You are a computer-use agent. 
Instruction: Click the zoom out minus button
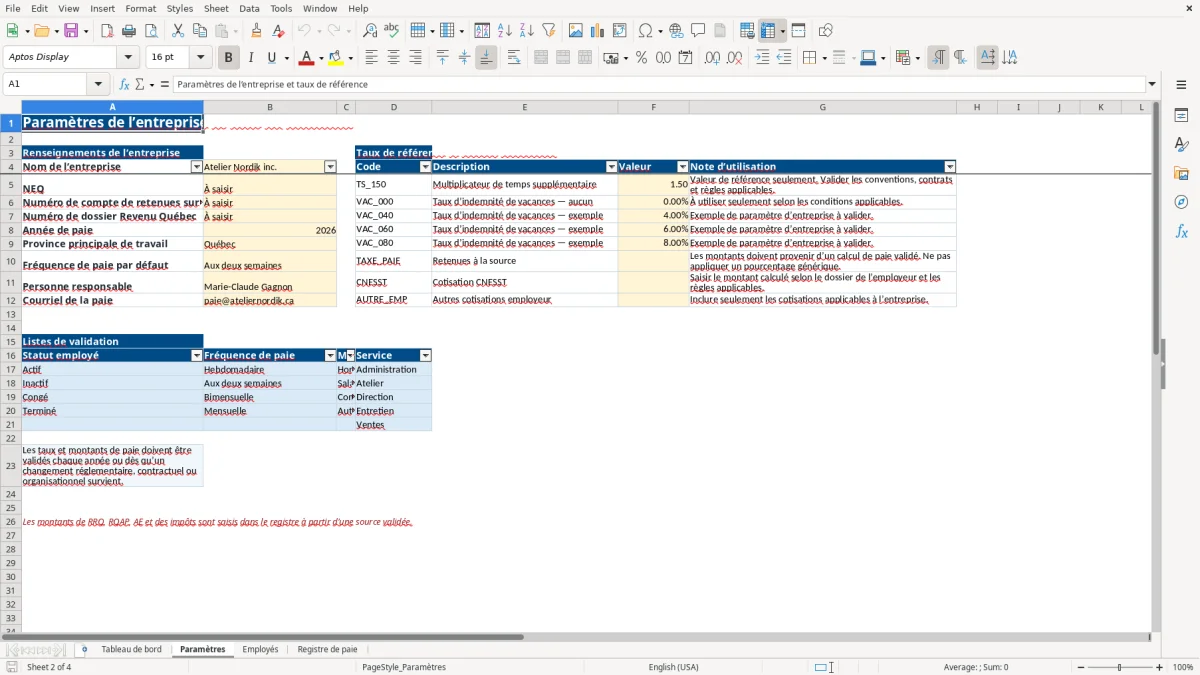tap(1080, 667)
